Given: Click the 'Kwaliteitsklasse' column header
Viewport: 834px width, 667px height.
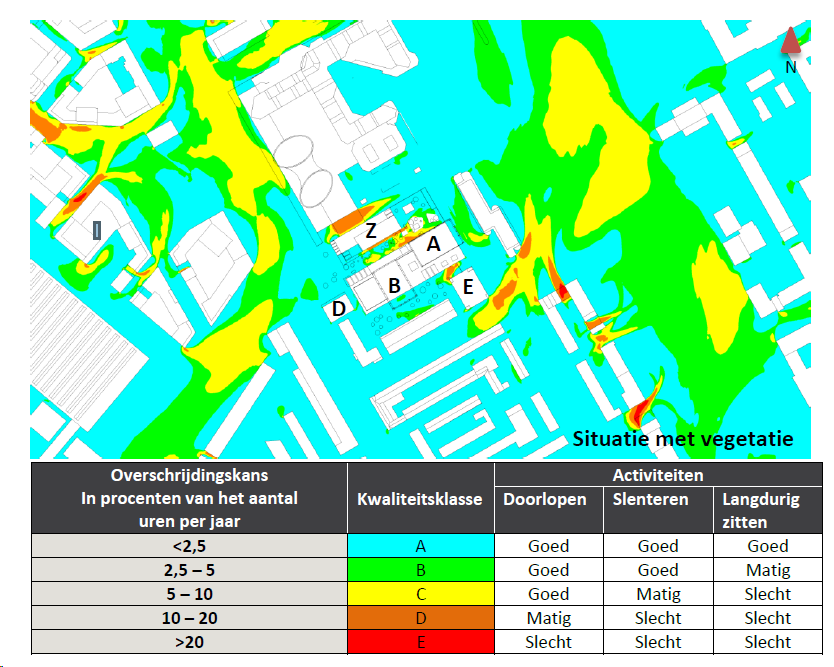Looking at the screenshot, I should point(420,499).
